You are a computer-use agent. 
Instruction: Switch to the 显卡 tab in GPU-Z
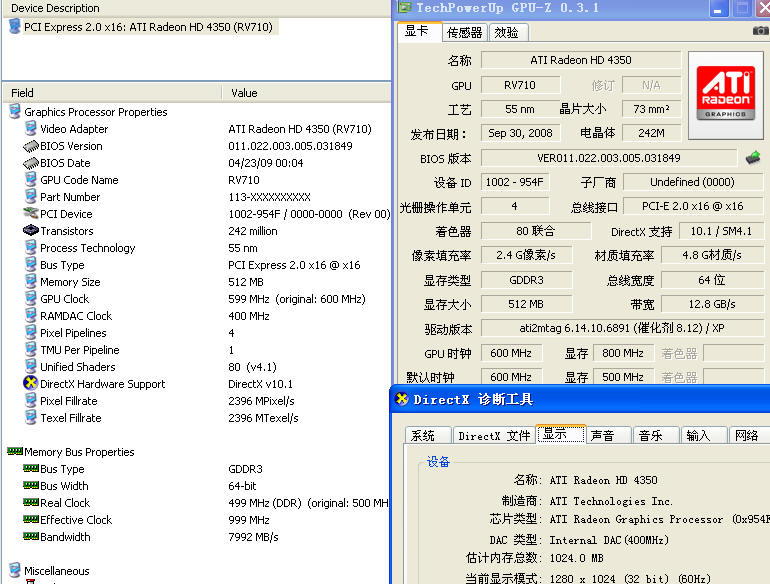pyautogui.click(x=418, y=31)
